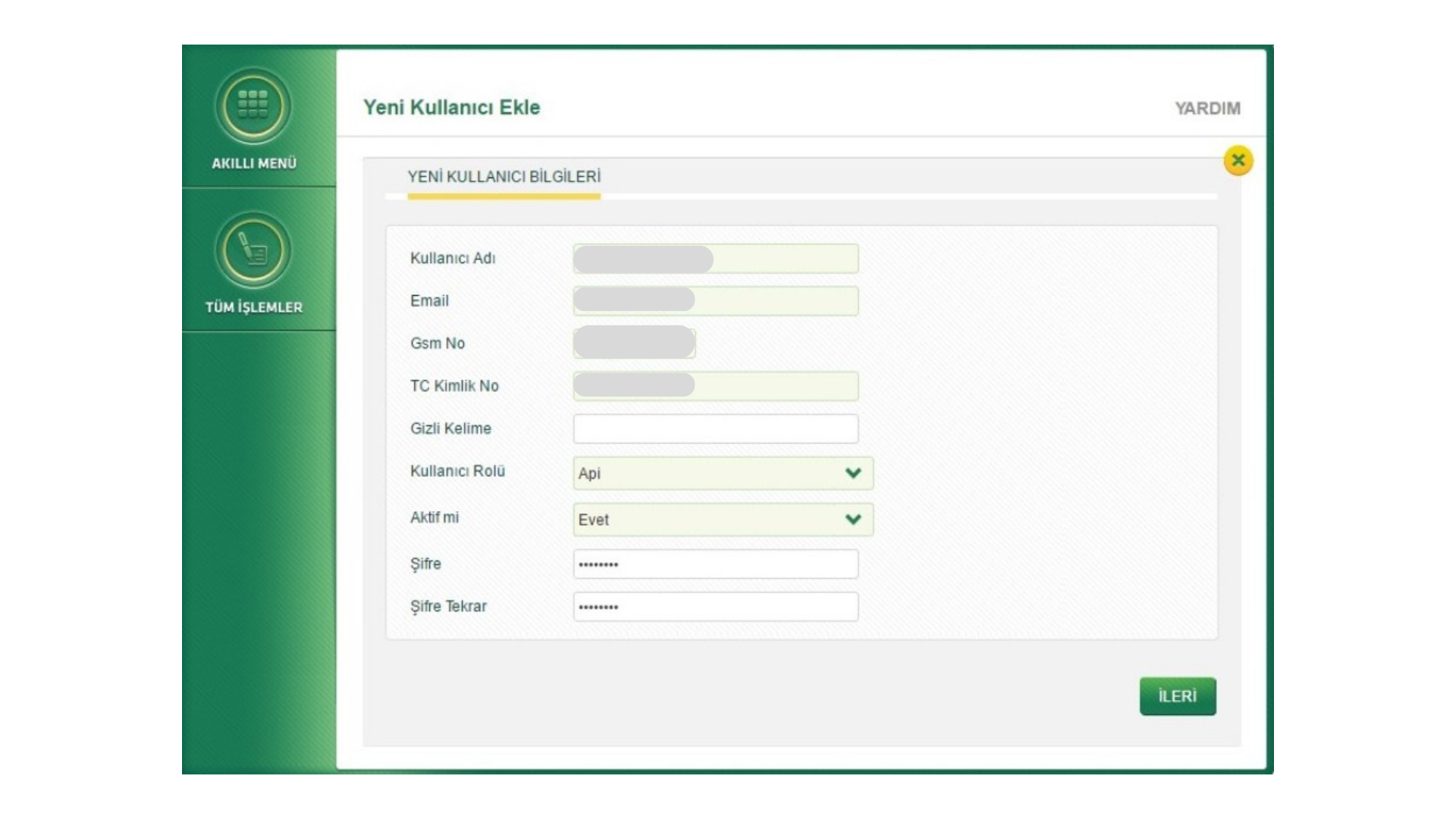Click the Gizli Kelime label
Image resolution: width=1456 pixels, height=819 pixels.
pos(450,428)
